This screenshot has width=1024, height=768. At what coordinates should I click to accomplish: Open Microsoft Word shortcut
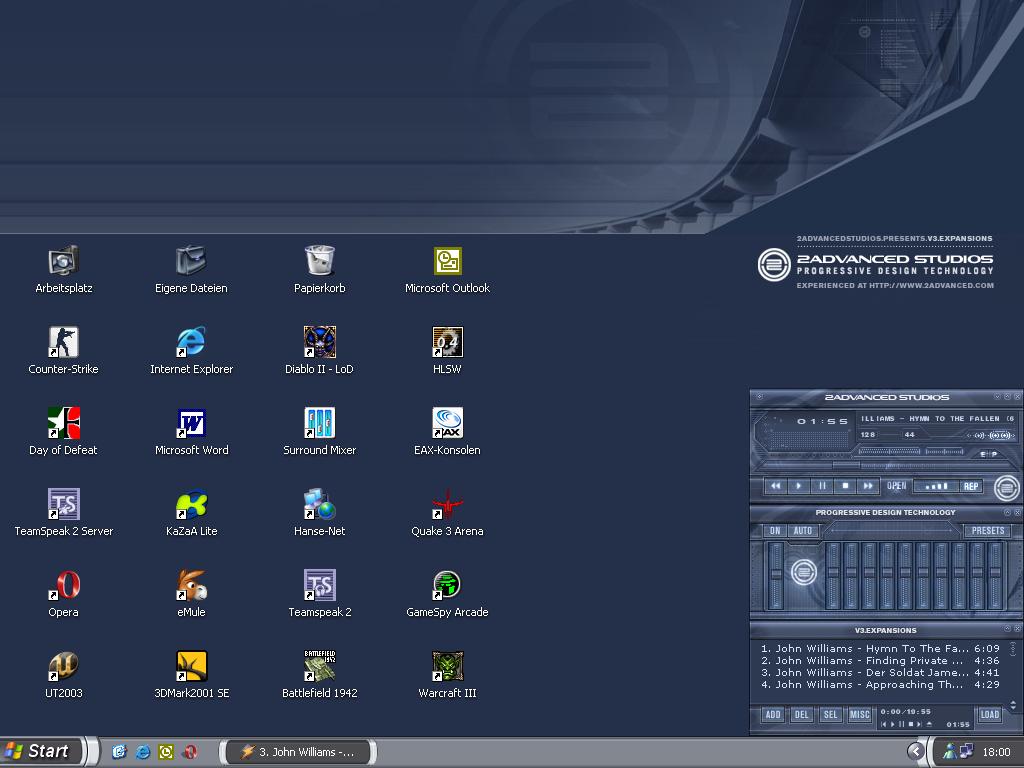pyautogui.click(x=191, y=431)
